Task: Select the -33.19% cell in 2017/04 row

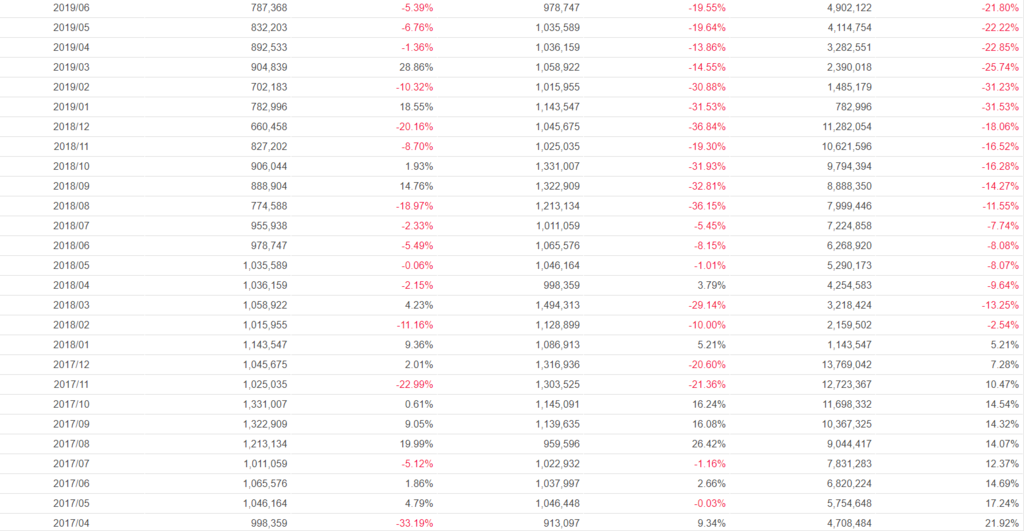Action: click(412, 523)
